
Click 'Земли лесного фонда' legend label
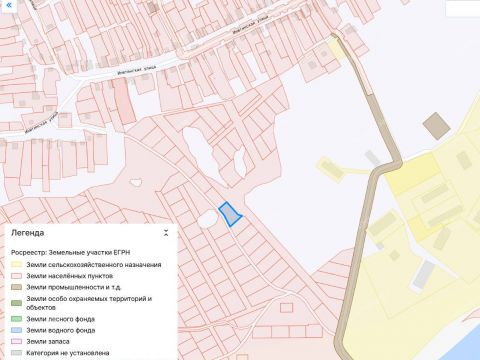click(x=61, y=319)
